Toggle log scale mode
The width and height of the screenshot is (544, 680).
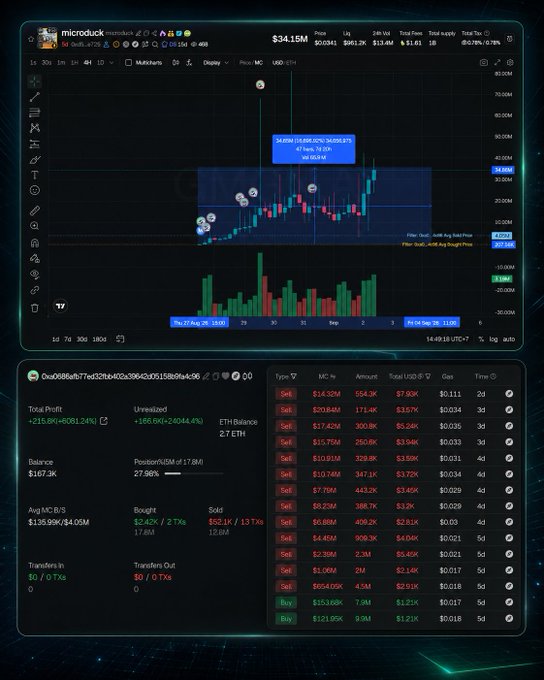(x=494, y=339)
